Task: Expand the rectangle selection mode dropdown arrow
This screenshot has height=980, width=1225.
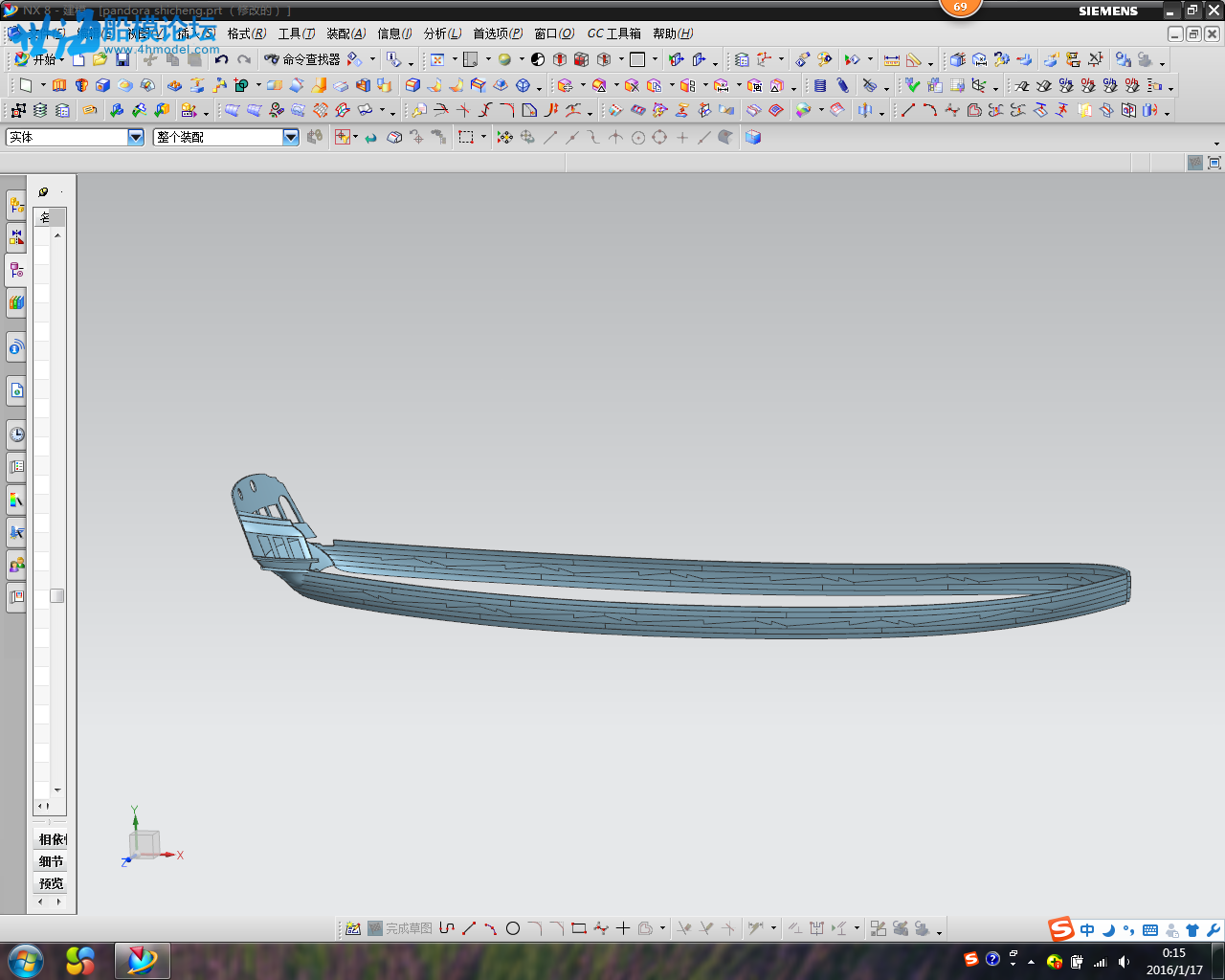Action: 483,137
